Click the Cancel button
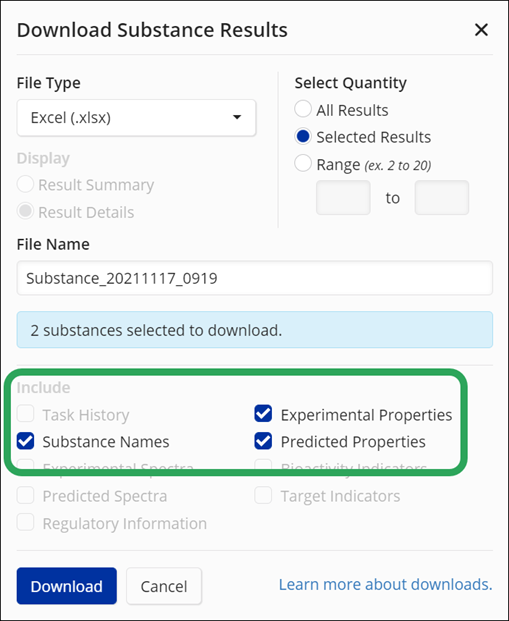 tap(164, 586)
